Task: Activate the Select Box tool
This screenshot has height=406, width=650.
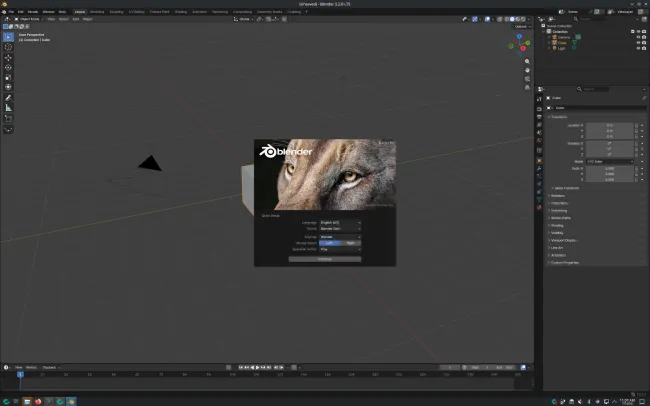Action: (x=8, y=37)
